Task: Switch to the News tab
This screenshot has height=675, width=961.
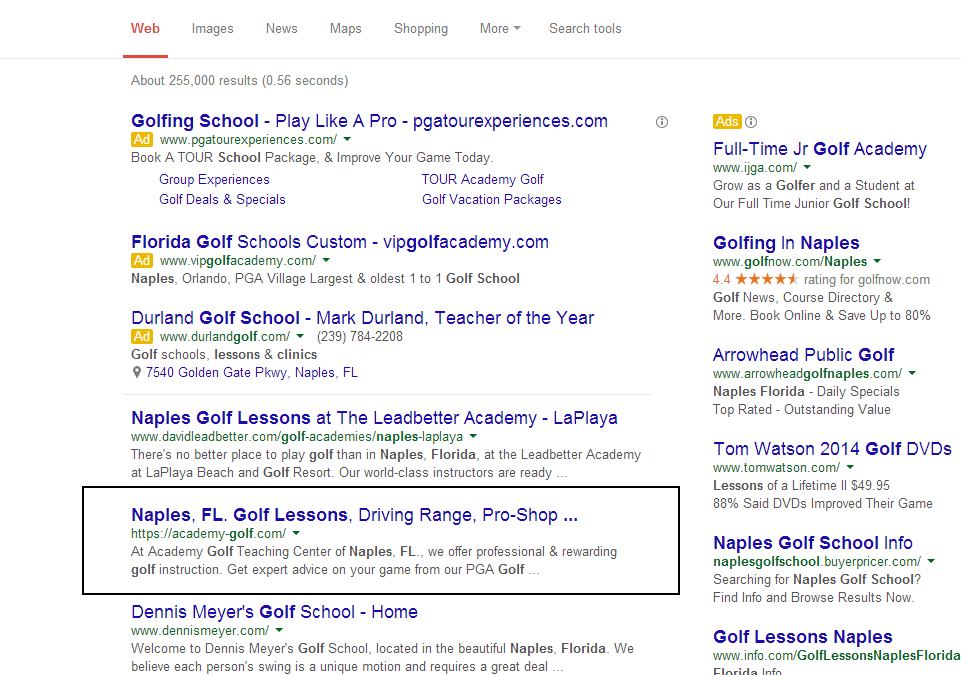Action: click(x=281, y=29)
